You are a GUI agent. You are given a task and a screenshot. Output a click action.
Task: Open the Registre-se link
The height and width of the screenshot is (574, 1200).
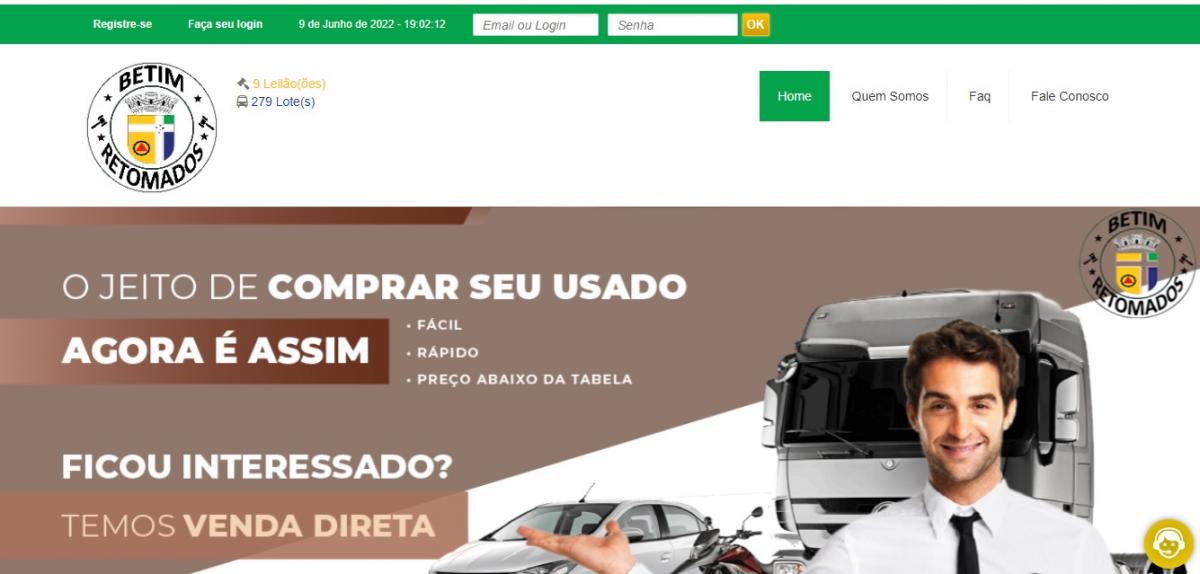(x=122, y=24)
